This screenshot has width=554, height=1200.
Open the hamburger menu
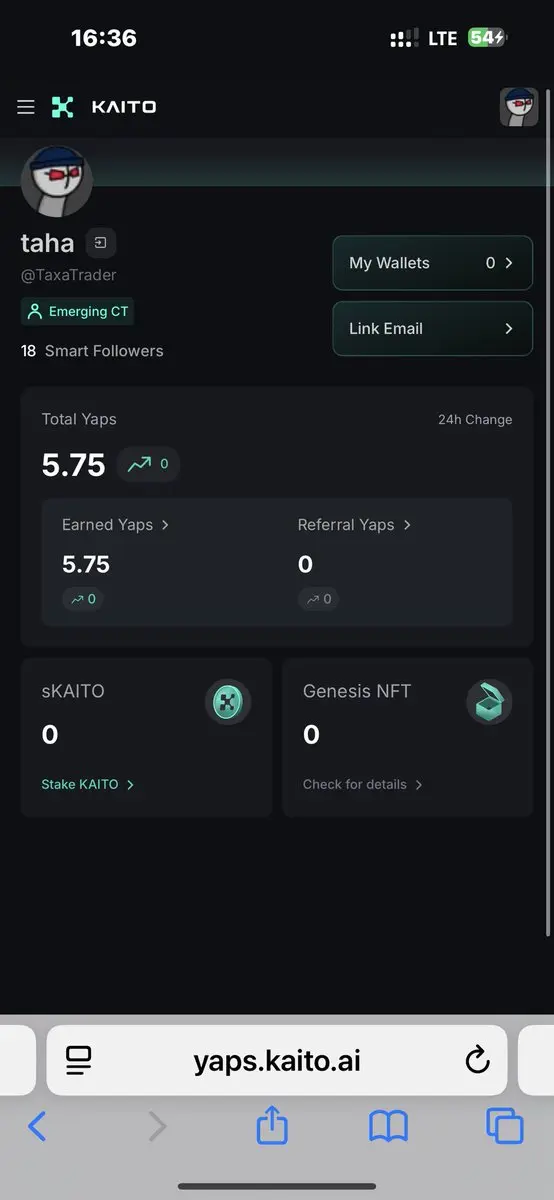(26, 107)
